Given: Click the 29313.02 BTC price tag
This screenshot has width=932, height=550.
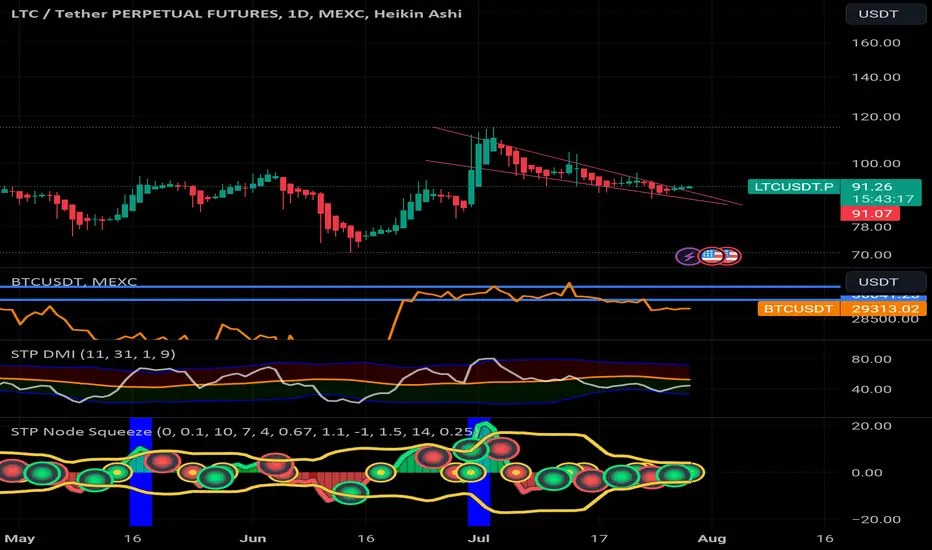Looking at the screenshot, I should pyautogui.click(x=885, y=309).
